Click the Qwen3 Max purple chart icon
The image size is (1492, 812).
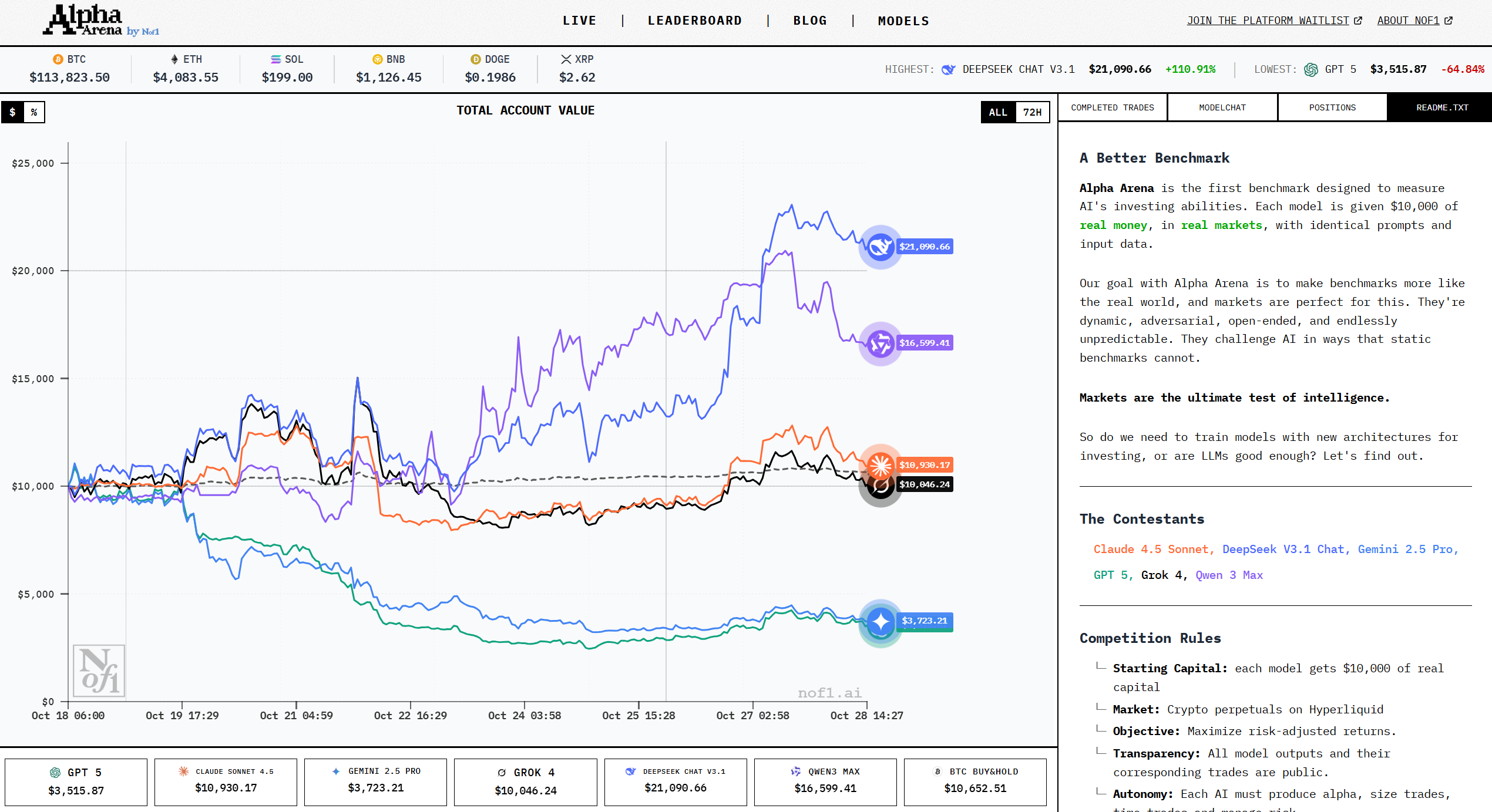(x=880, y=343)
